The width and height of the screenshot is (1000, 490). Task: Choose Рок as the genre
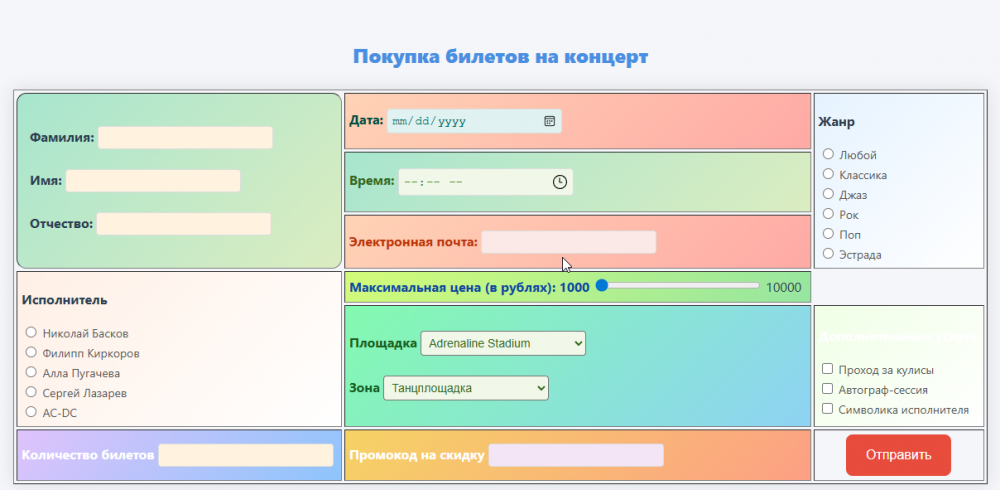(828, 214)
